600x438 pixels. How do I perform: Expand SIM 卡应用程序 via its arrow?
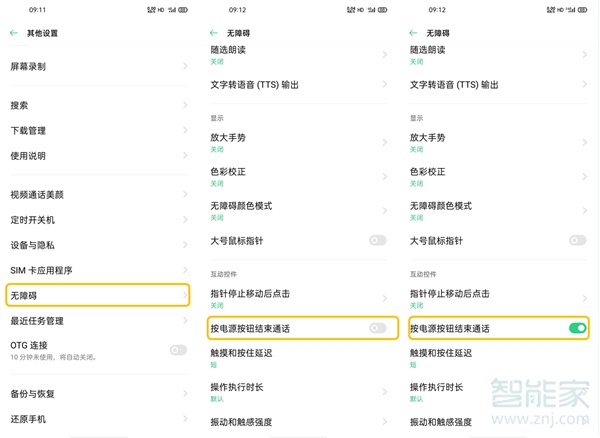click(185, 270)
